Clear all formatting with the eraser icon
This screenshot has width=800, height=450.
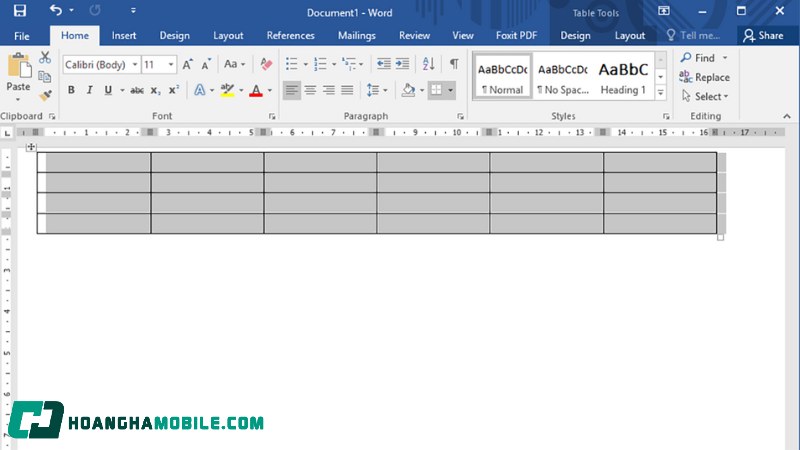tap(265, 64)
